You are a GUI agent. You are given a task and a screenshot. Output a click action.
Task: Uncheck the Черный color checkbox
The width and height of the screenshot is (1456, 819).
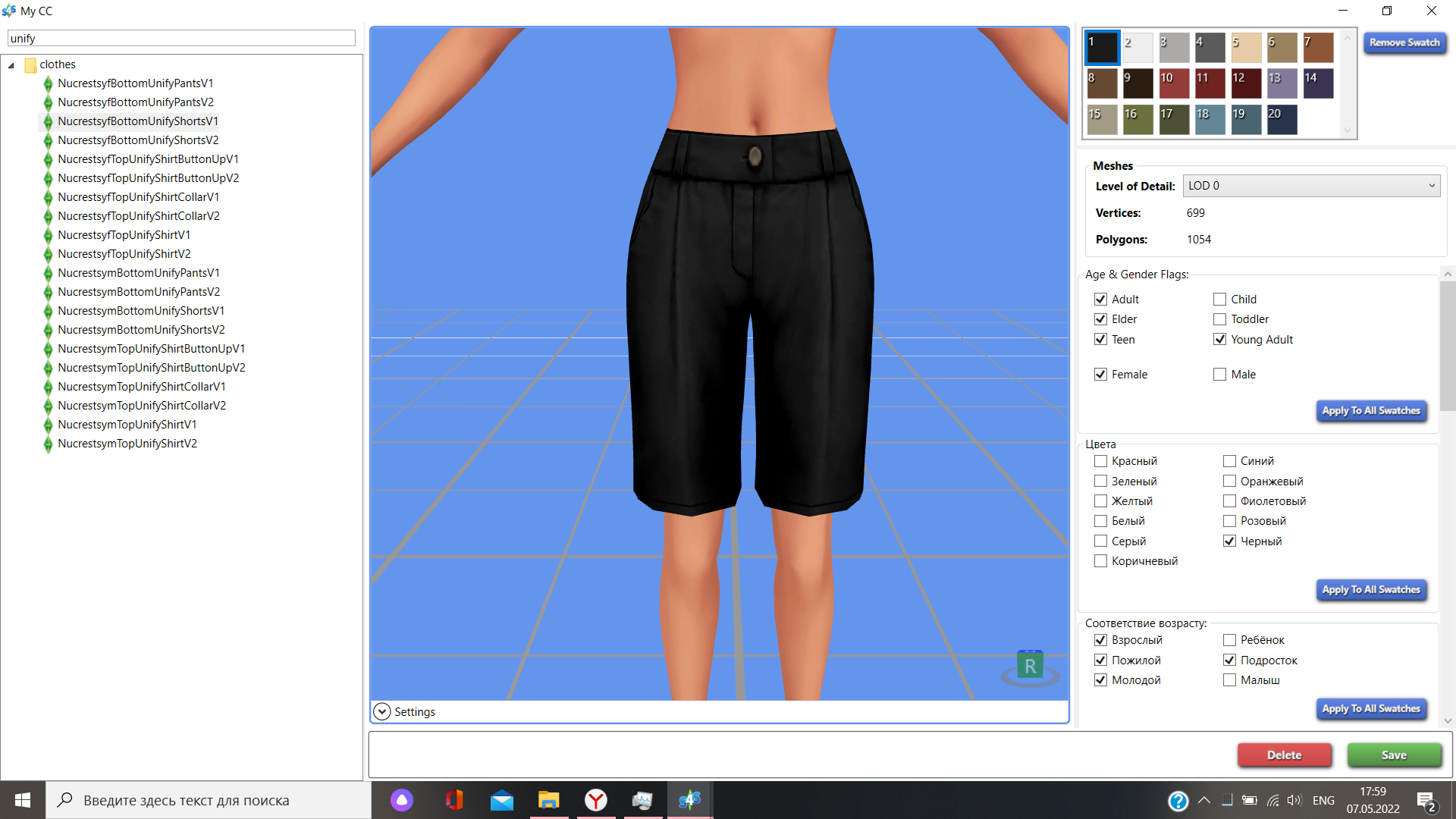point(1229,541)
